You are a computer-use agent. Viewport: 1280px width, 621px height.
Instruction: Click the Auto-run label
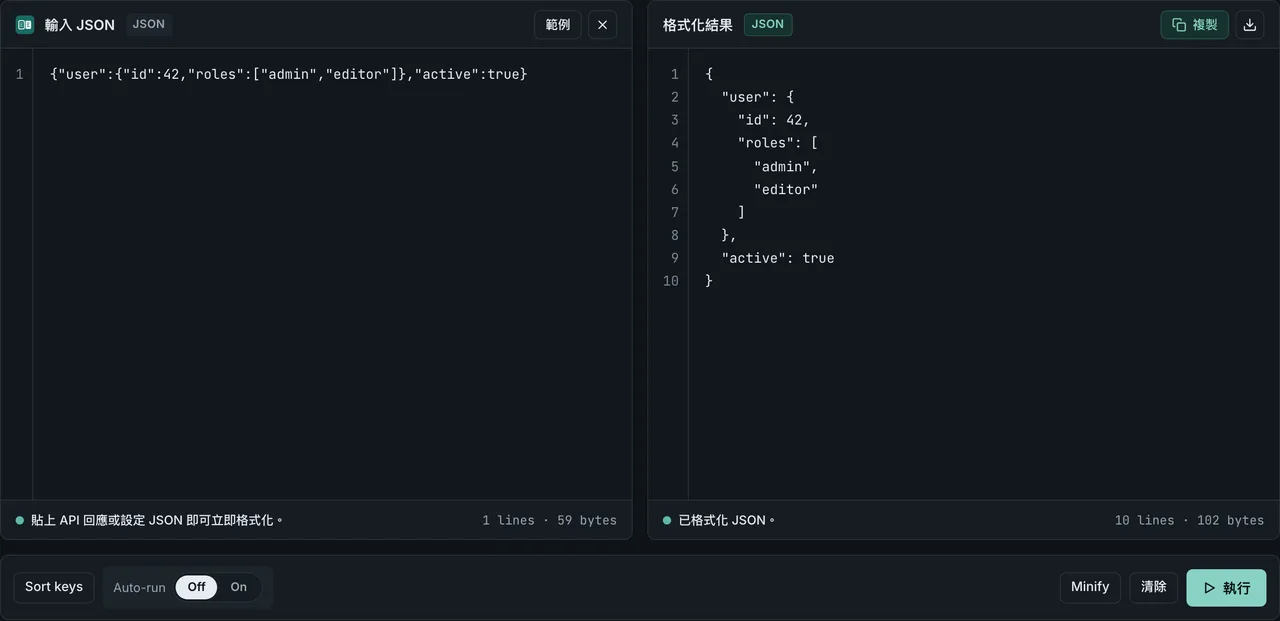pos(139,587)
